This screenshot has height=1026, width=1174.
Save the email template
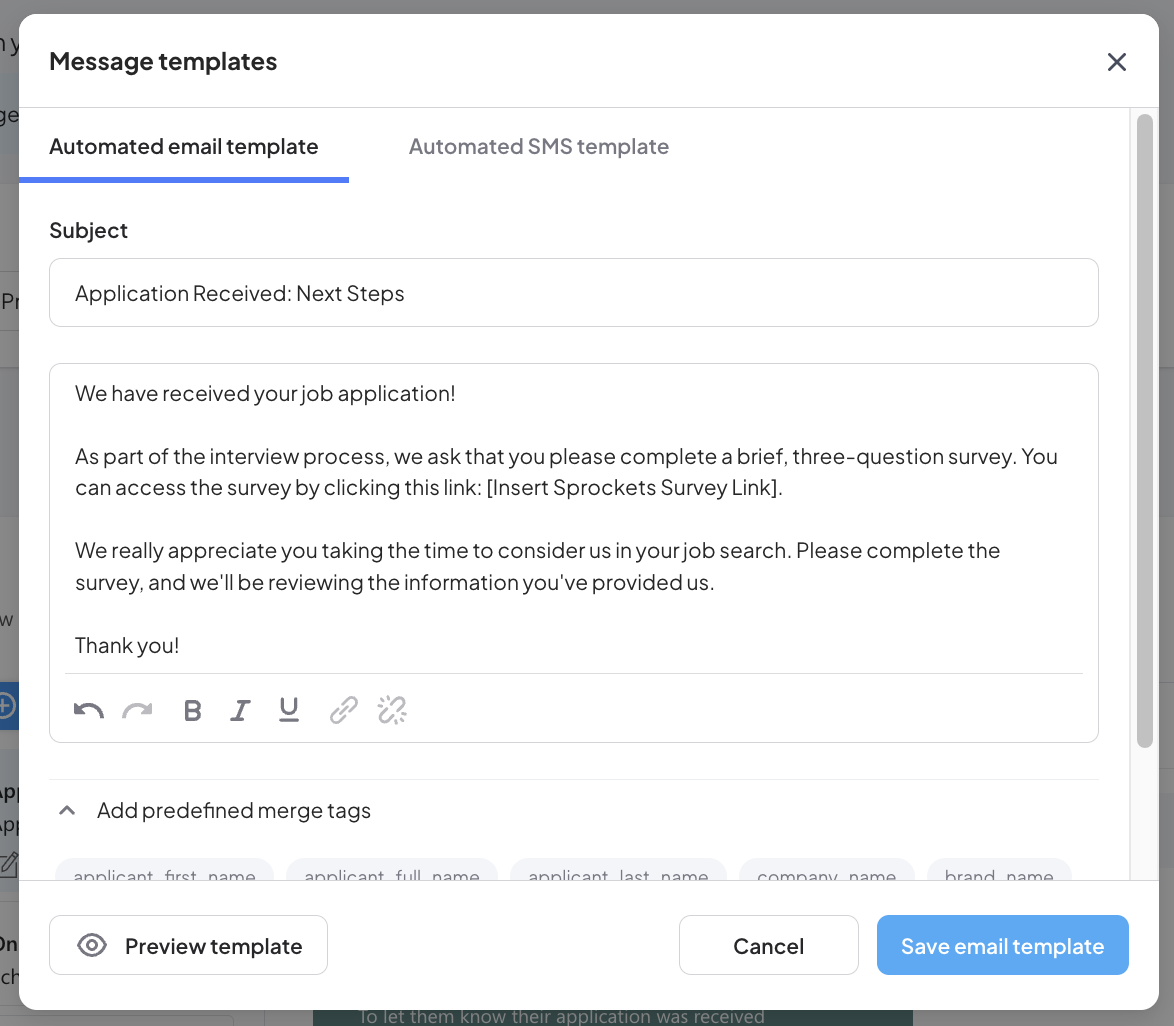click(x=1002, y=944)
